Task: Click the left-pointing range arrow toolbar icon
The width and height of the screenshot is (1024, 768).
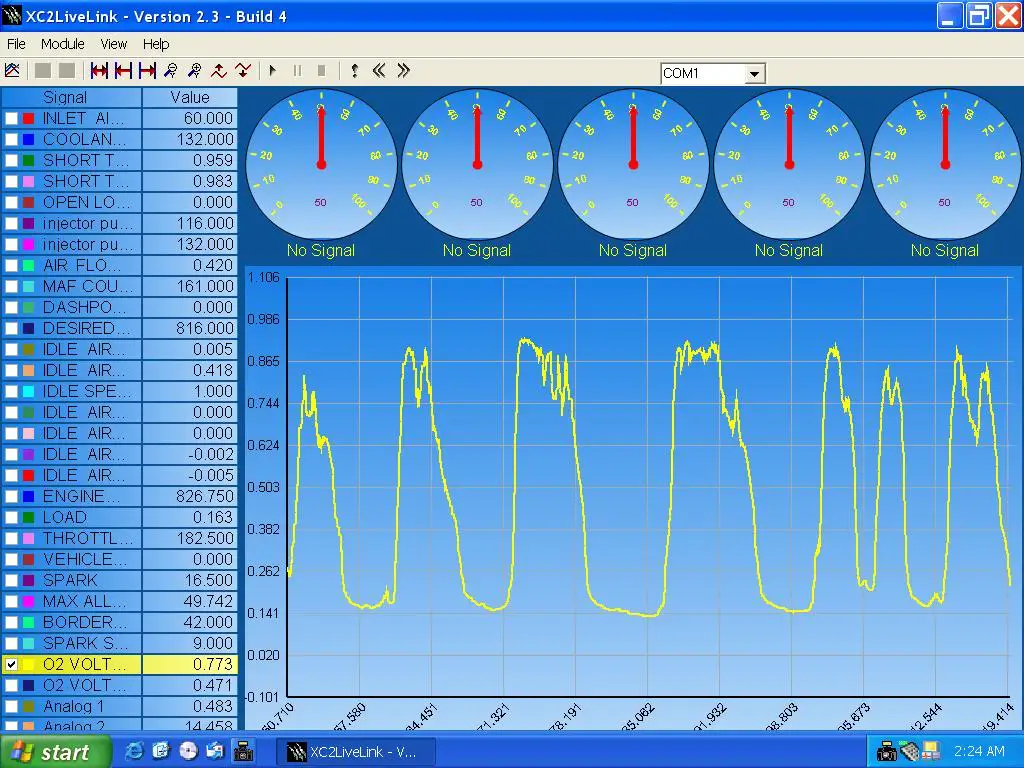Action: (x=123, y=71)
